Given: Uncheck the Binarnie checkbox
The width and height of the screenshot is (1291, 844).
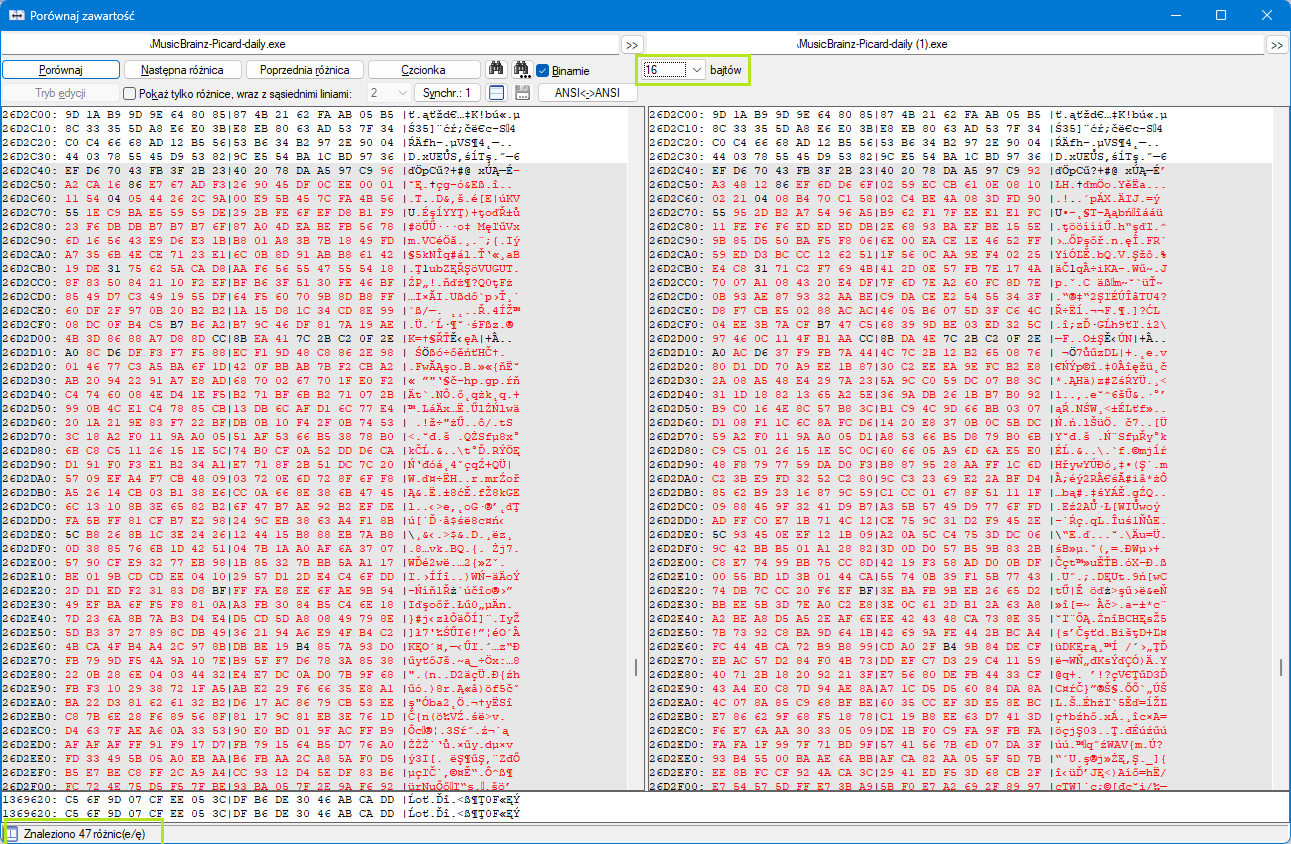Looking at the screenshot, I should pos(543,71).
